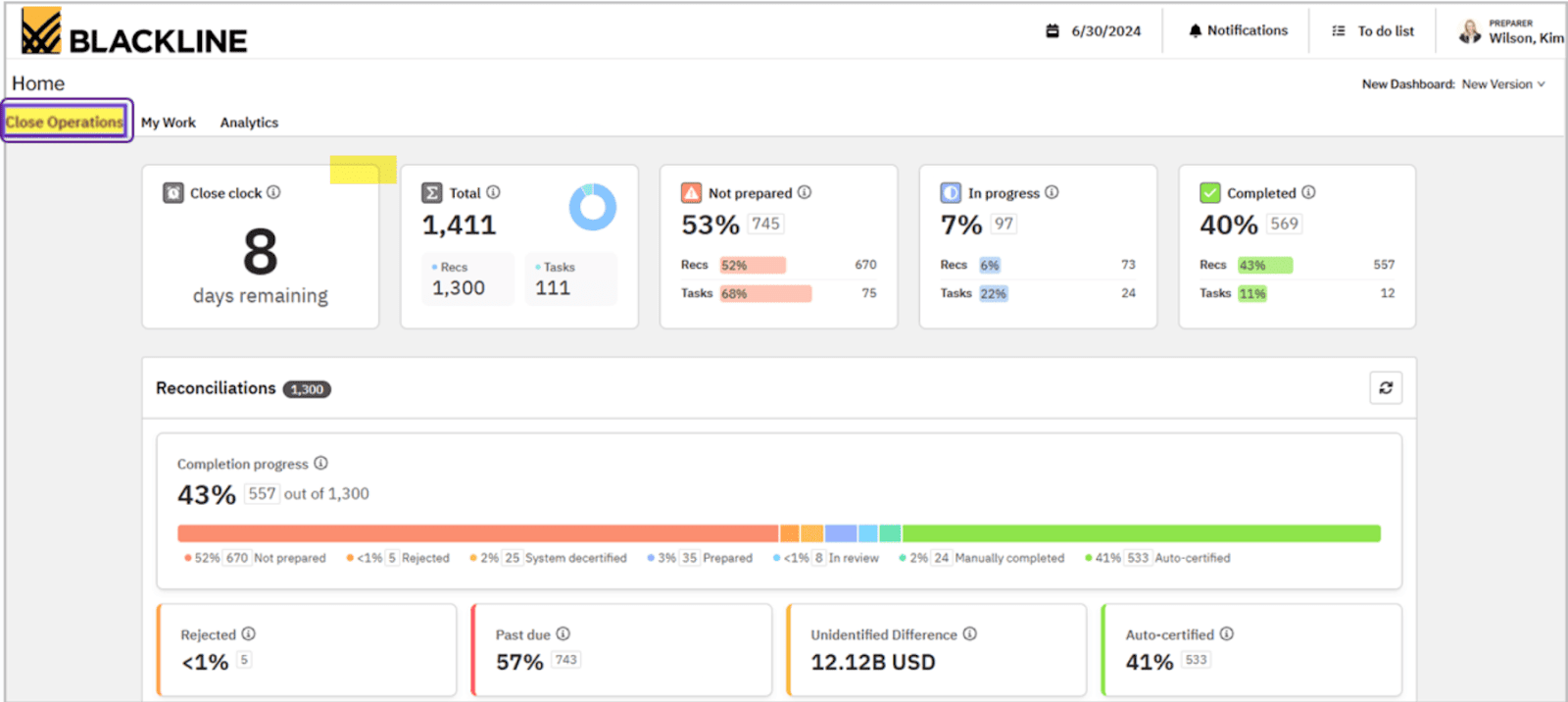Click the 8 days remaining value
This screenshot has height=702, width=1568.
click(261, 252)
